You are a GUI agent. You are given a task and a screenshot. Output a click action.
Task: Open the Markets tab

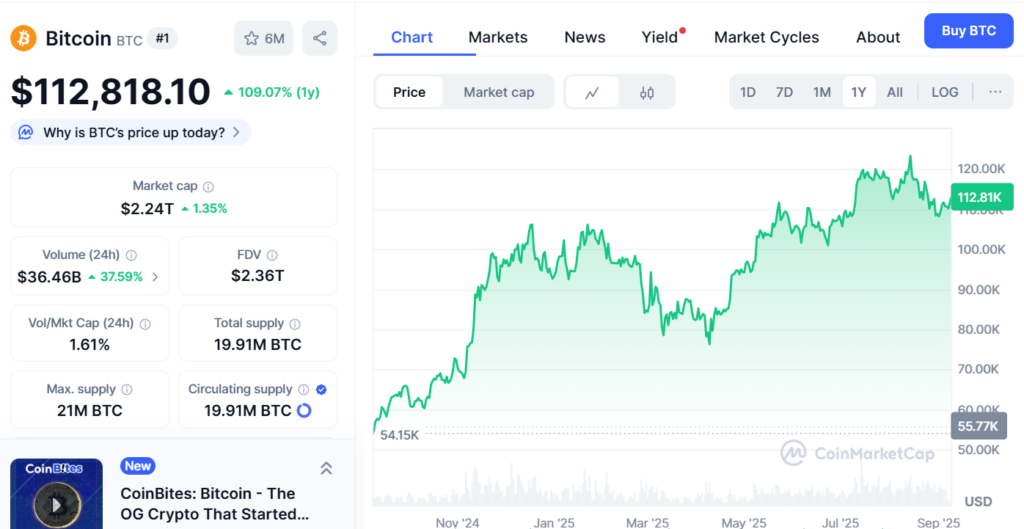(497, 37)
